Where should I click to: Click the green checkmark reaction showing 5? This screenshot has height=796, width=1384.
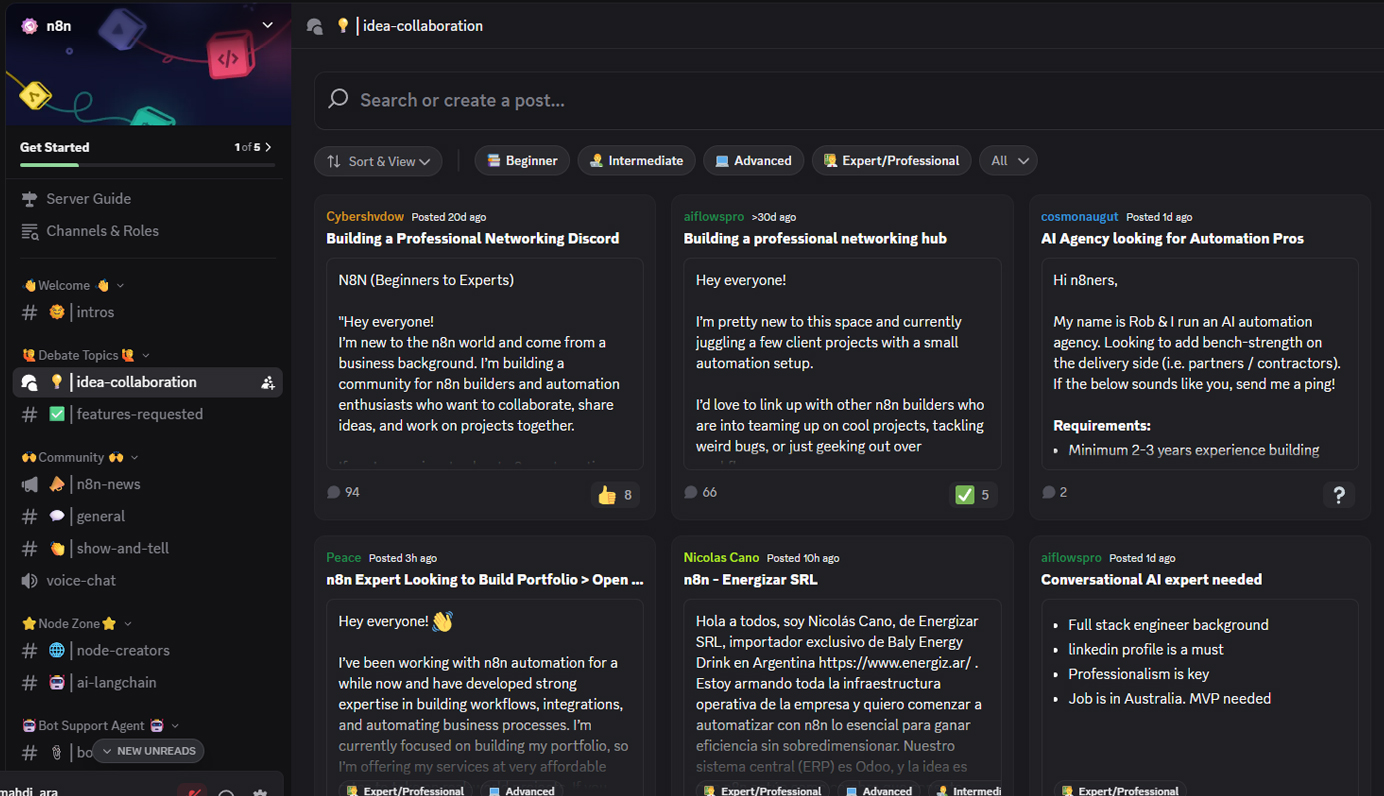click(x=973, y=494)
